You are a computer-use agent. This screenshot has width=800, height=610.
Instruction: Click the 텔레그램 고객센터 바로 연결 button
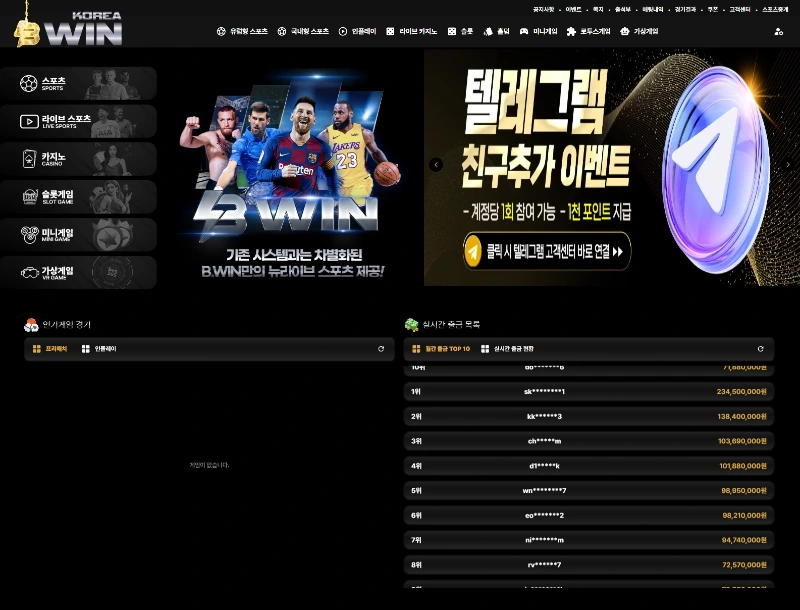(x=547, y=251)
